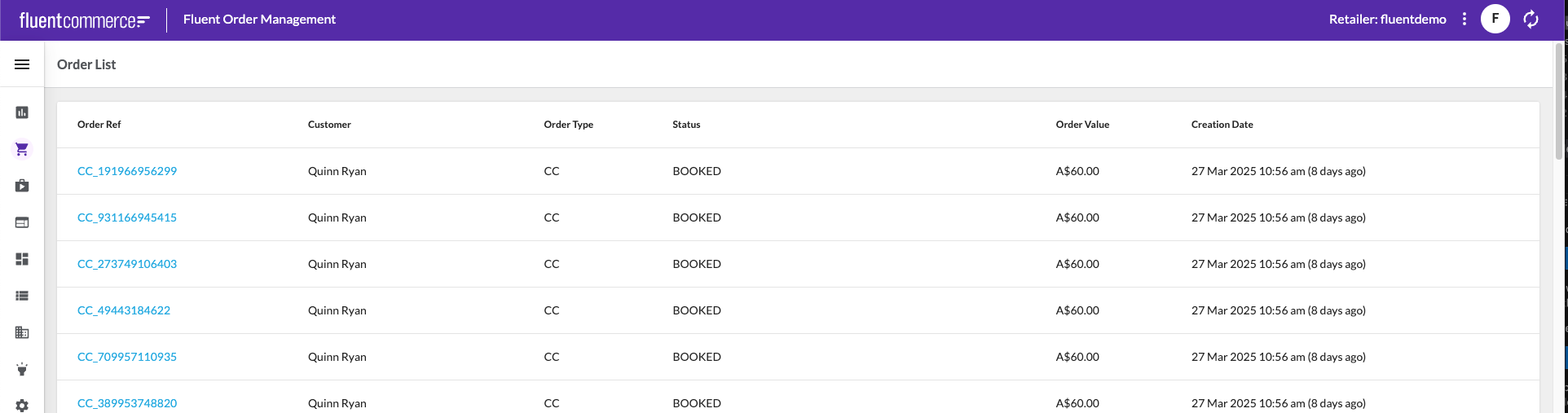Open the bar chart insights icon
1568x413 pixels.
pos(22,112)
